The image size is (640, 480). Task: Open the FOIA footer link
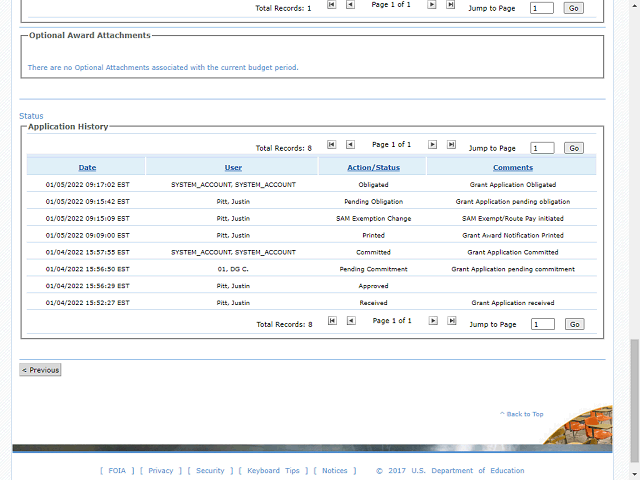117,471
